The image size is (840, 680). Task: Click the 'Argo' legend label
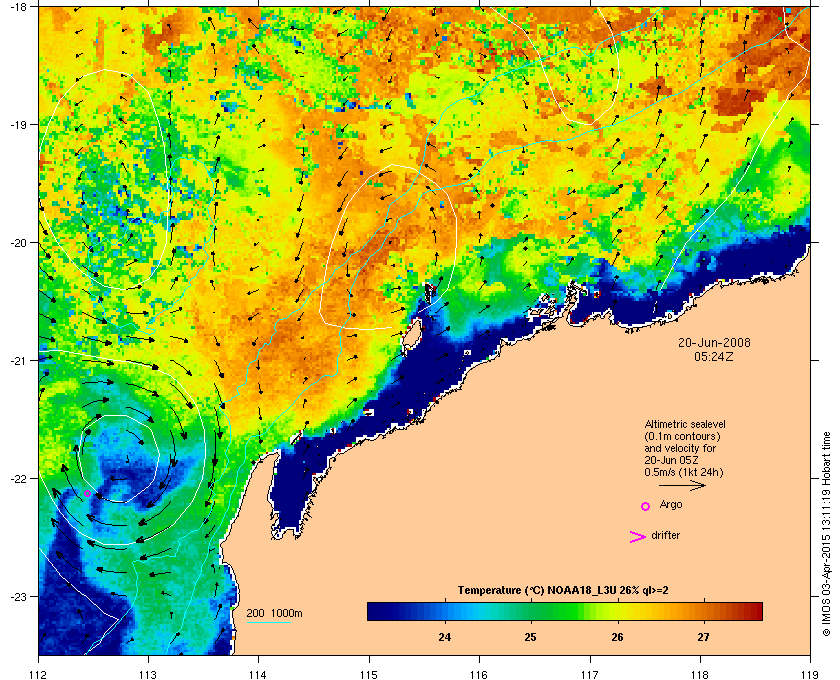point(671,505)
